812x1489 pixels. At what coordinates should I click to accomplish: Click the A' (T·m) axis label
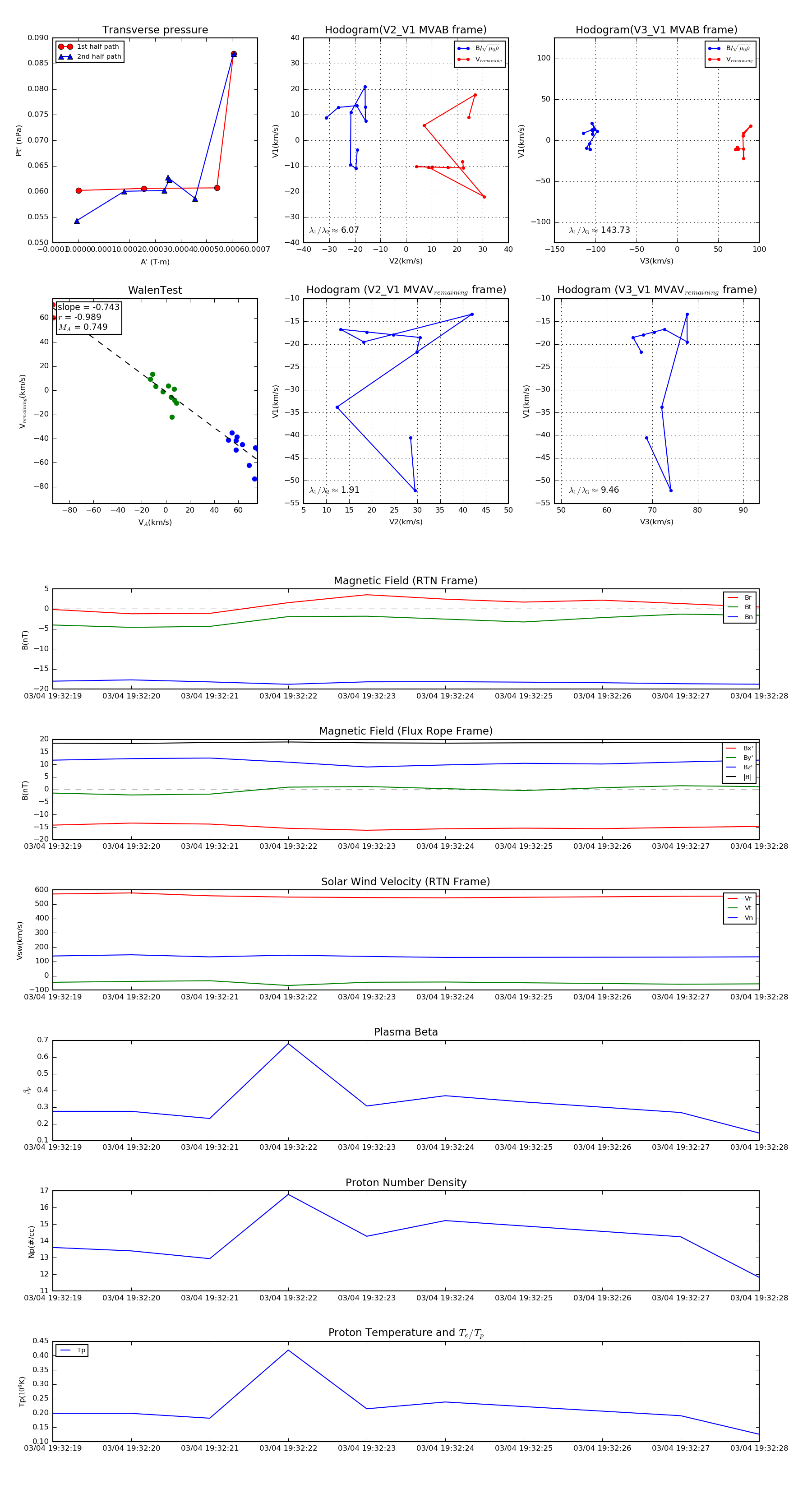[155, 262]
